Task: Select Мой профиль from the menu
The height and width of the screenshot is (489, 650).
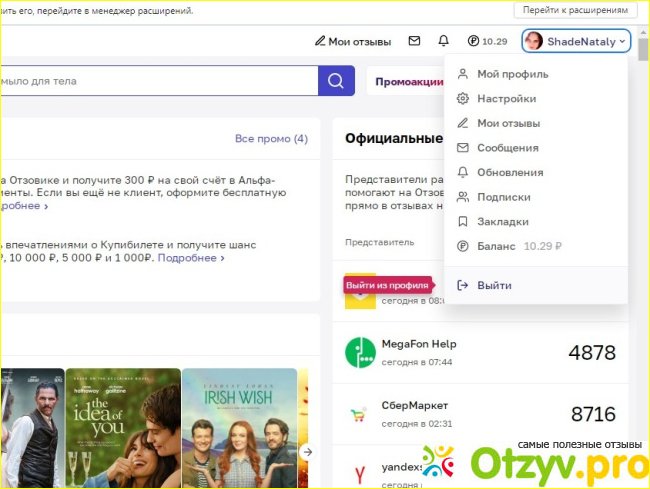Action: coord(512,74)
